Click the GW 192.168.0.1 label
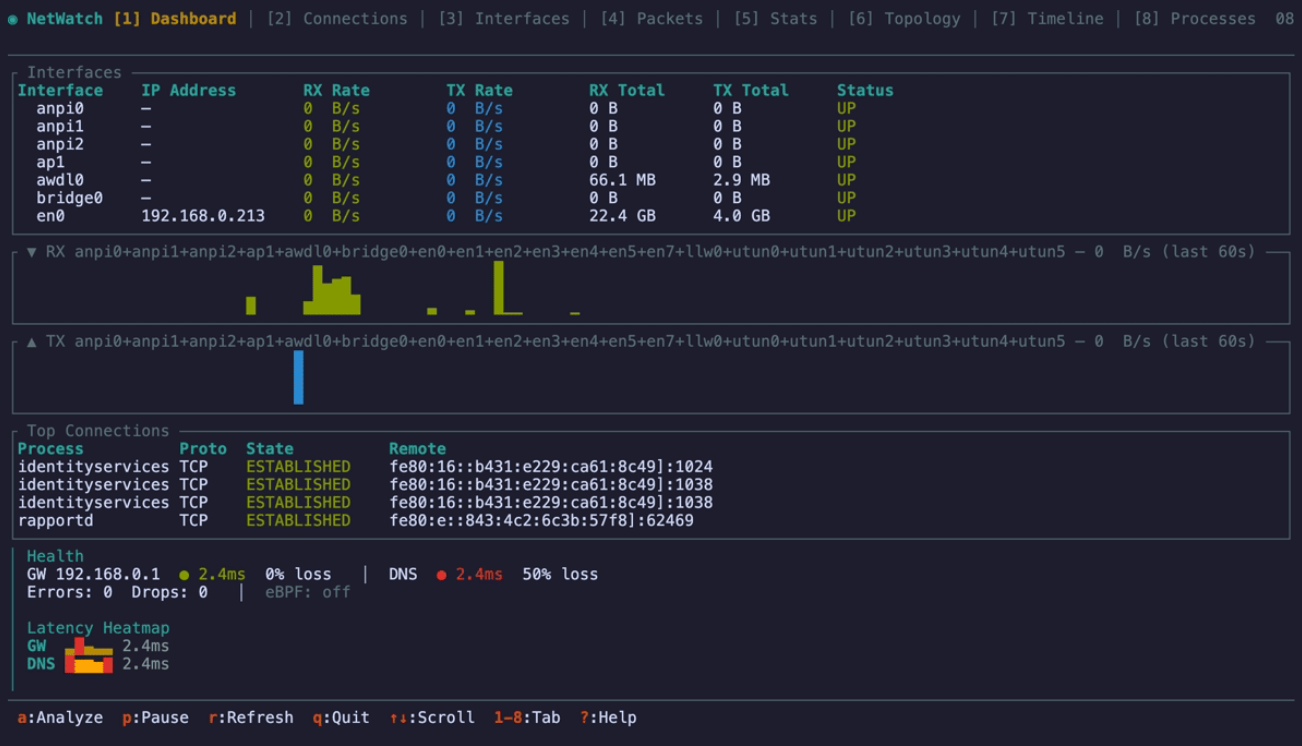The height and width of the screenshot is (746, 1302). pos(93,575)
